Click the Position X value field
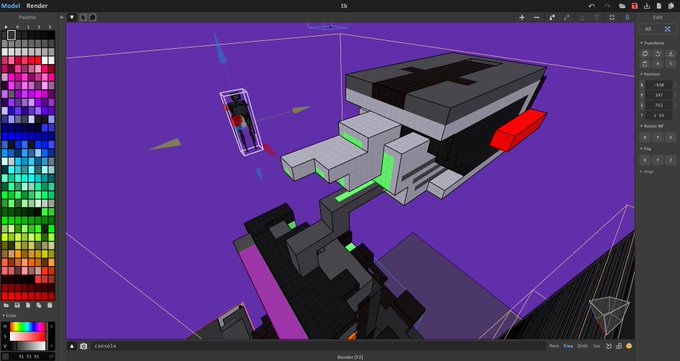The width and height of the screenshot is (680, 361). [x=659, y=85]
